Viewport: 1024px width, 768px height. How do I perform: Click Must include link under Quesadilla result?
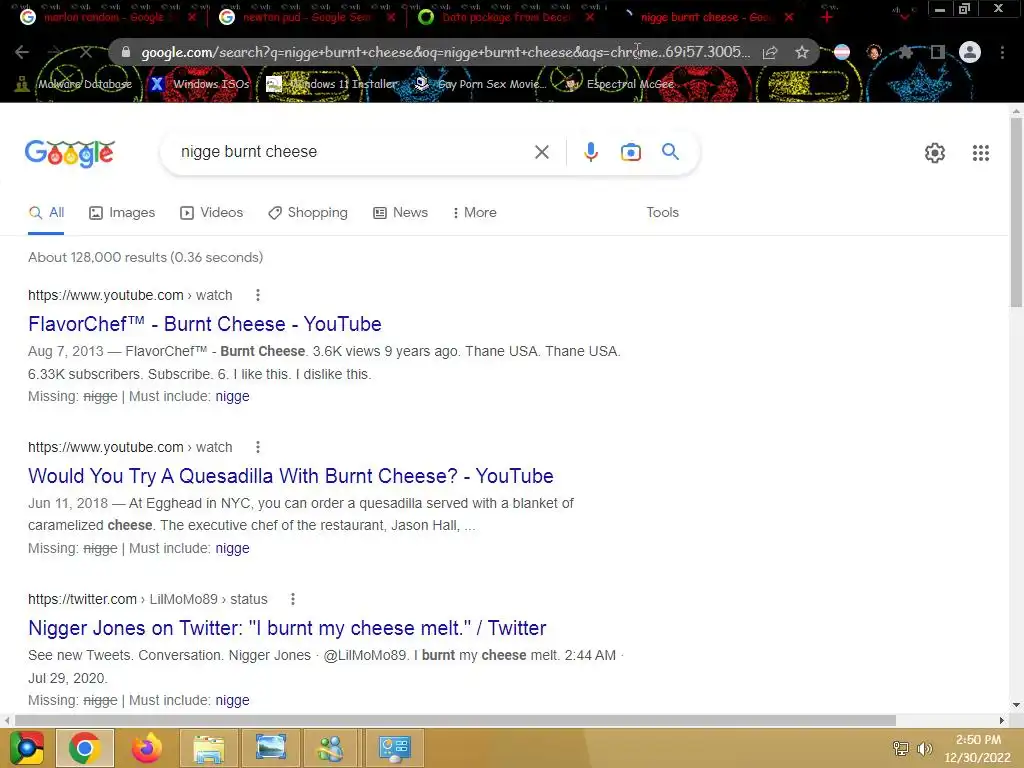click(232, 549)
